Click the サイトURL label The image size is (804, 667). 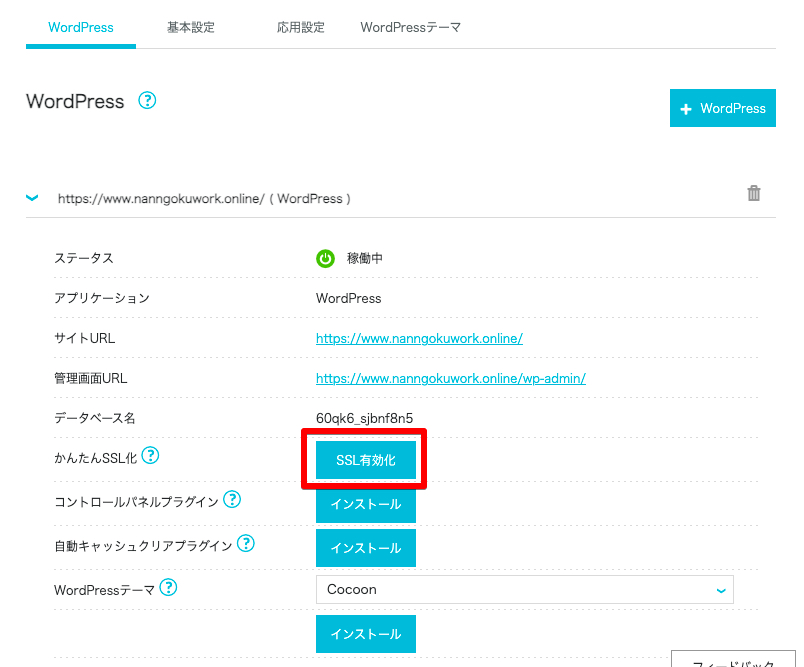click(x=85, y=338)
